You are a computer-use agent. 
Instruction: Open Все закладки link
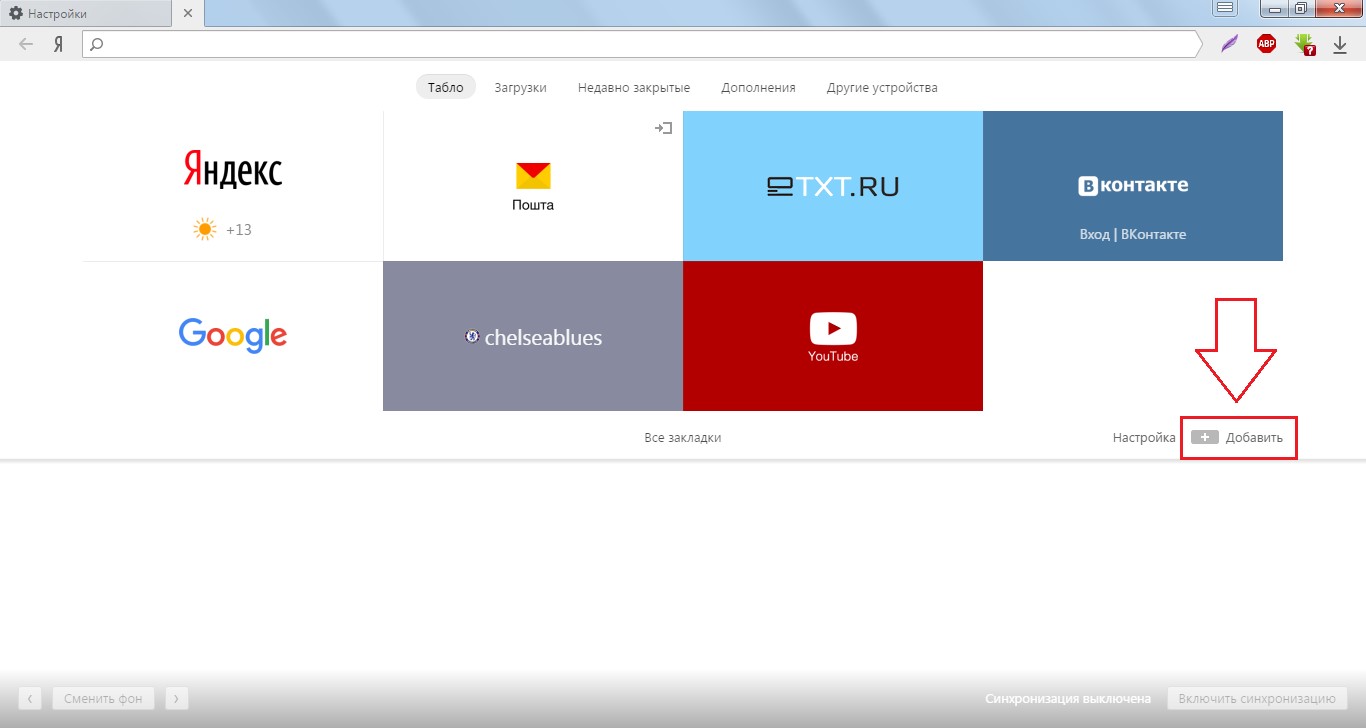point(682,438)
